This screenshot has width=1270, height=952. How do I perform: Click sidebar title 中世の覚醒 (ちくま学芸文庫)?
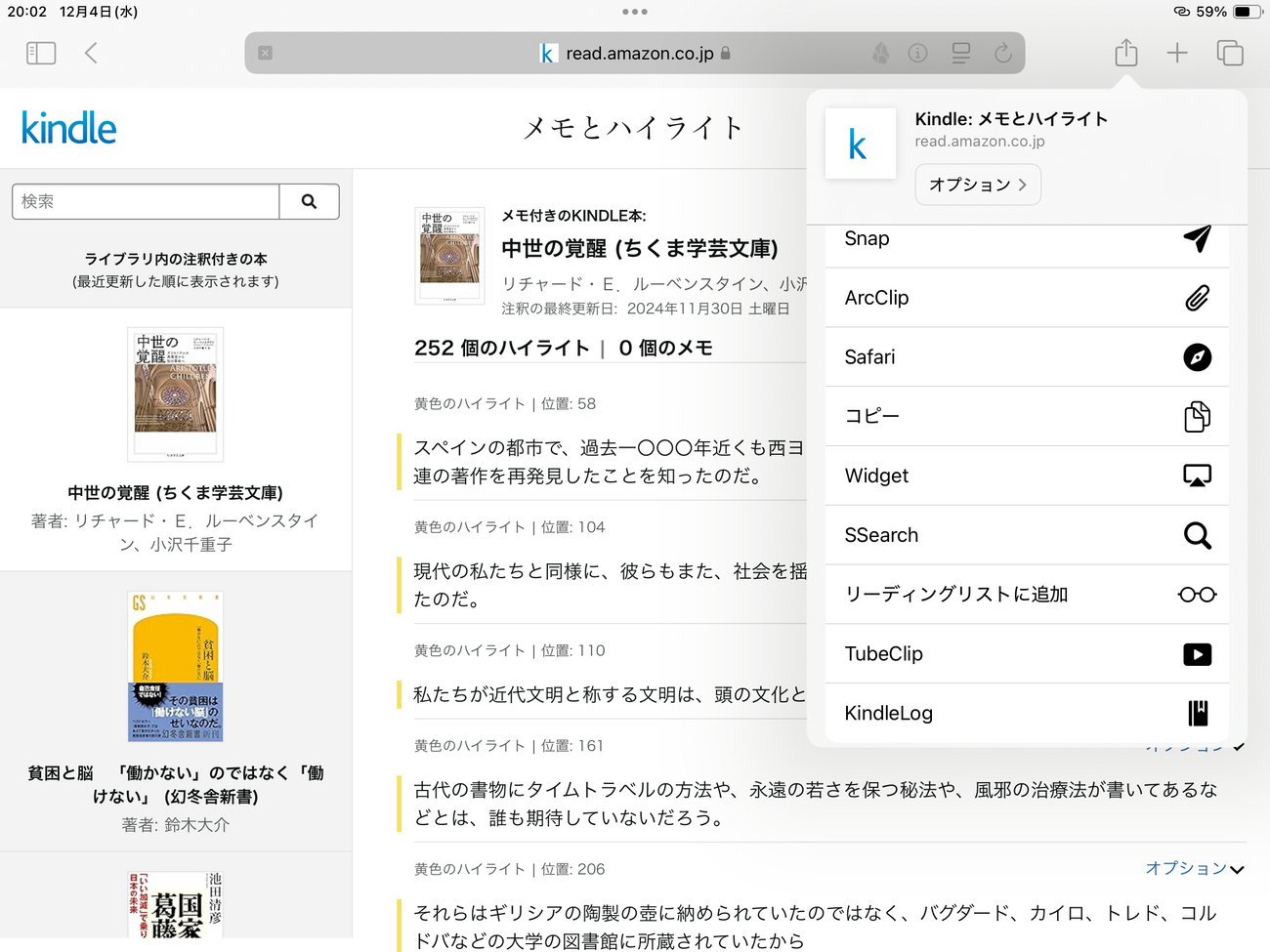tap(176, 493)
